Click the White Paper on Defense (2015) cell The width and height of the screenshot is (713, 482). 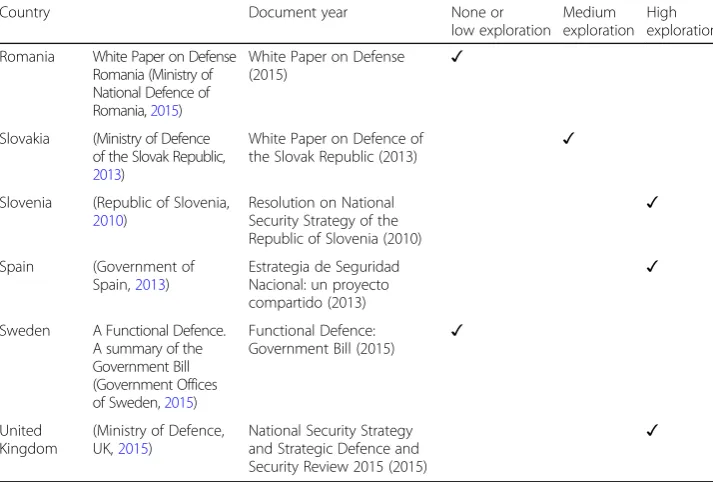(326, 65)
